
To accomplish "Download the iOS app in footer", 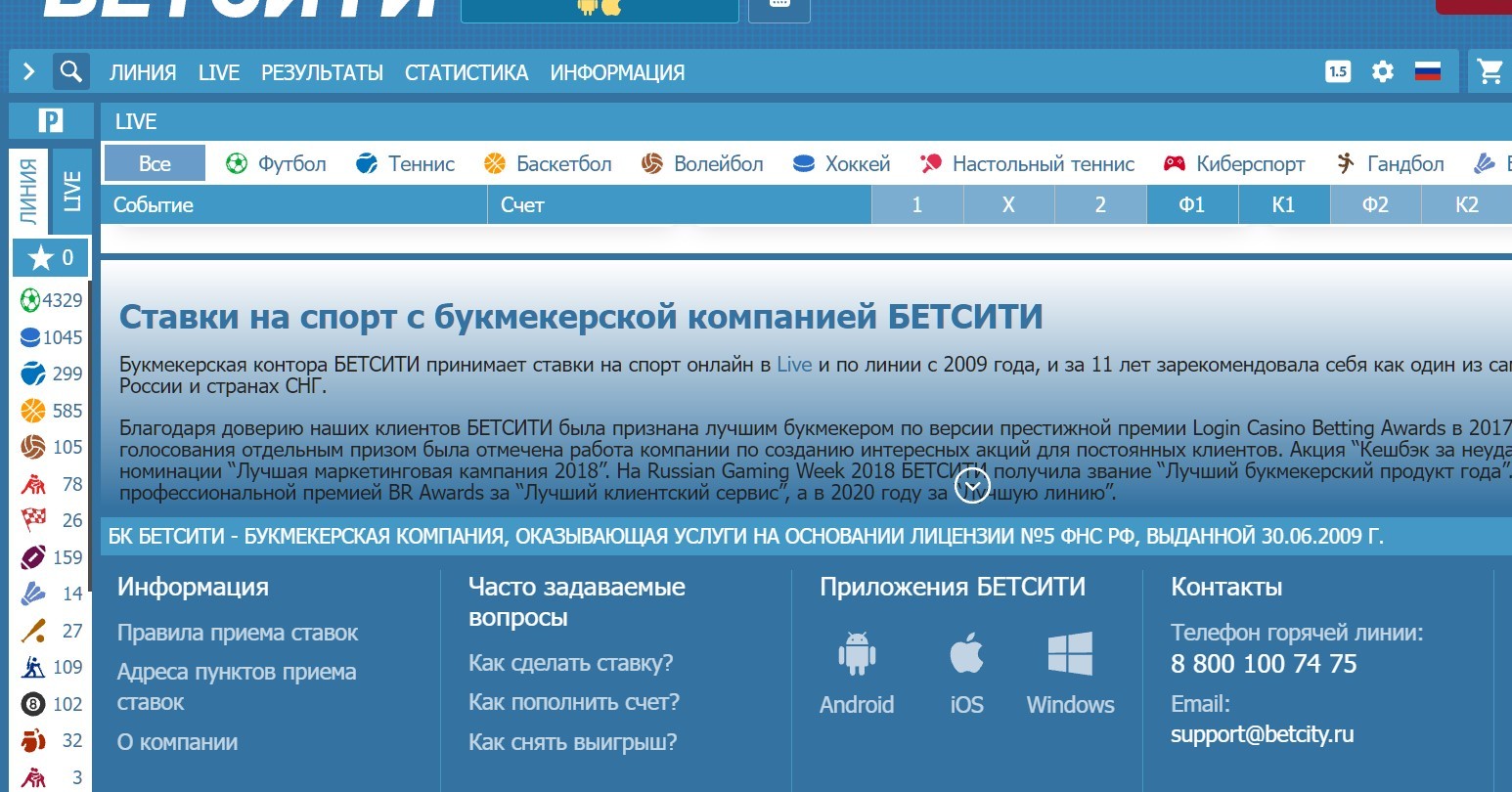I will tap(967, 675).
